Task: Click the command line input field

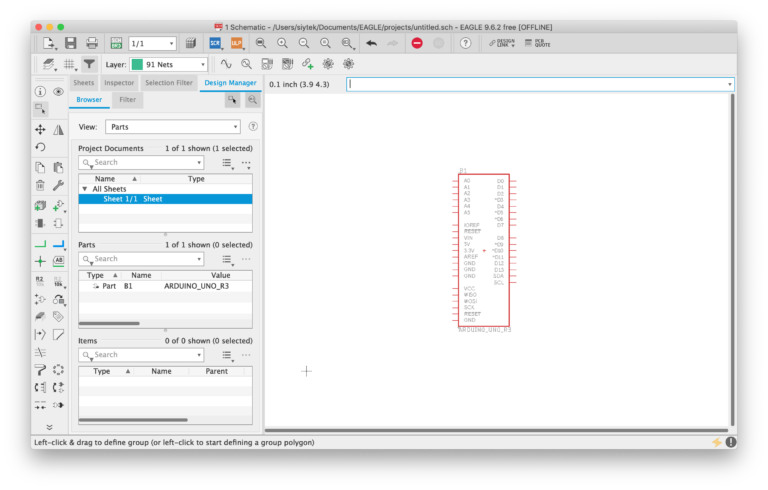Action: pyautogui.click(x=540, y=84)
